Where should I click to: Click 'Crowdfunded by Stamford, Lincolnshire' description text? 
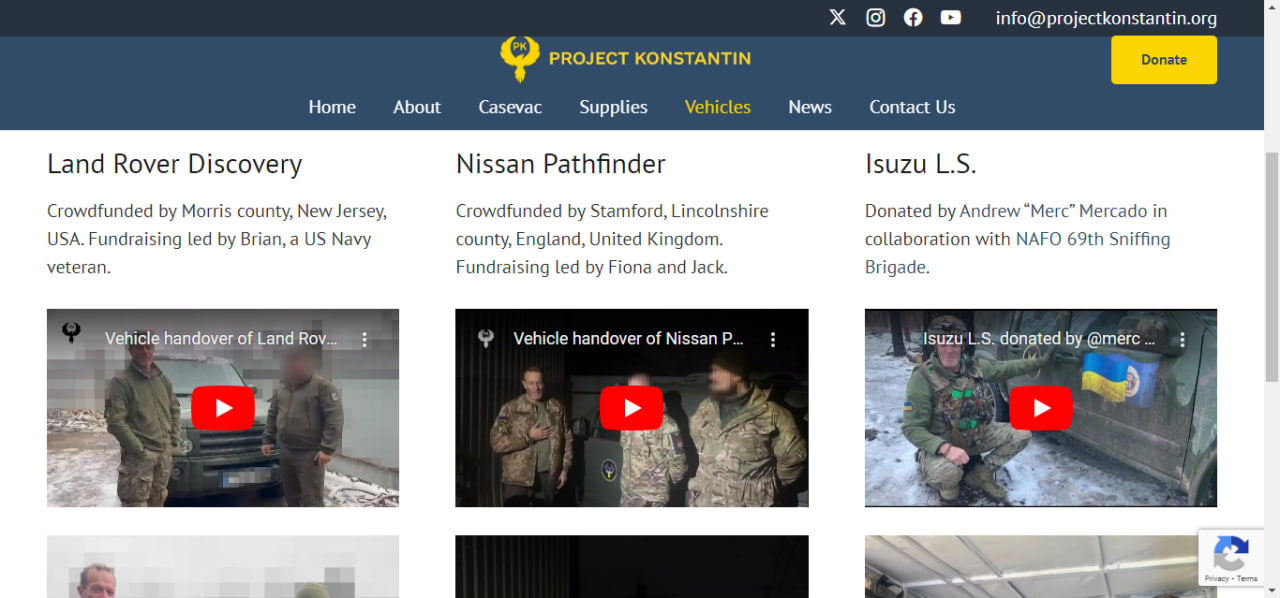(612, 239)
